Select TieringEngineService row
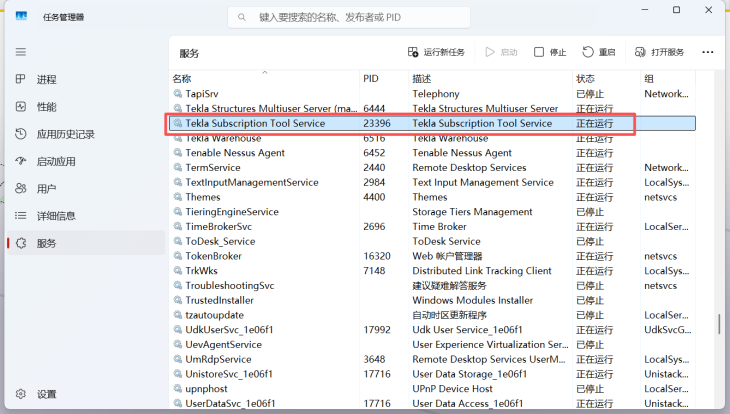 tap(432, 212)
